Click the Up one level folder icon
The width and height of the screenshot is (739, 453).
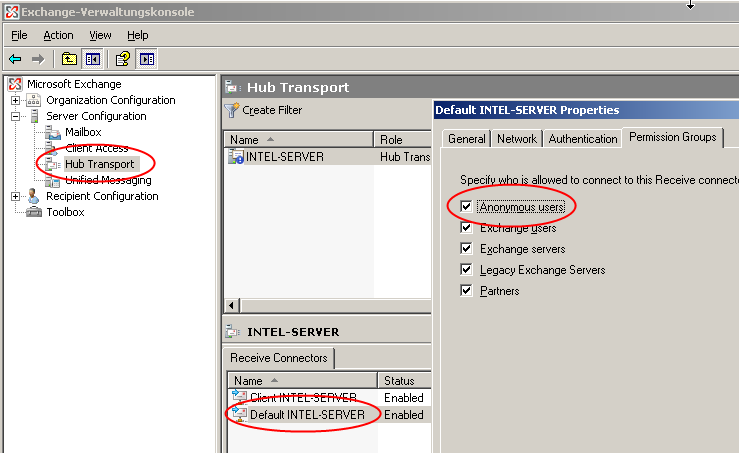(69, 59)
